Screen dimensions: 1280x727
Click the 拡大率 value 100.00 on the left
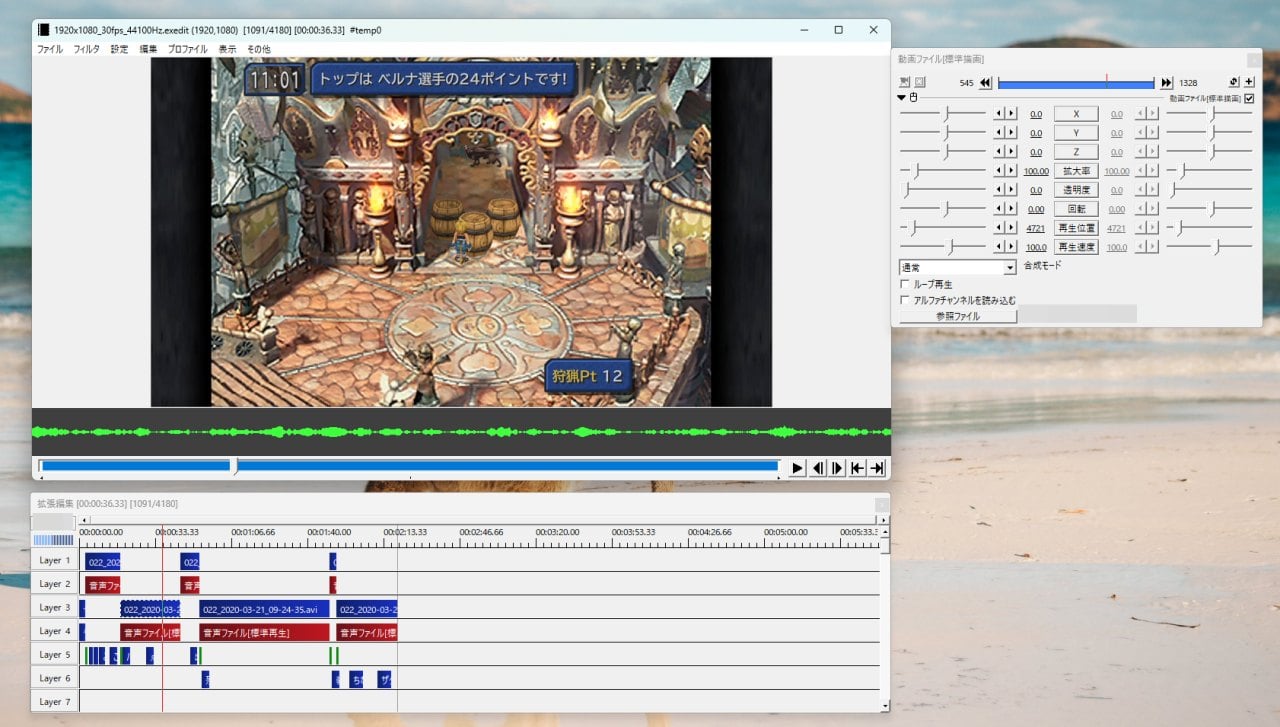point(1036,171)
